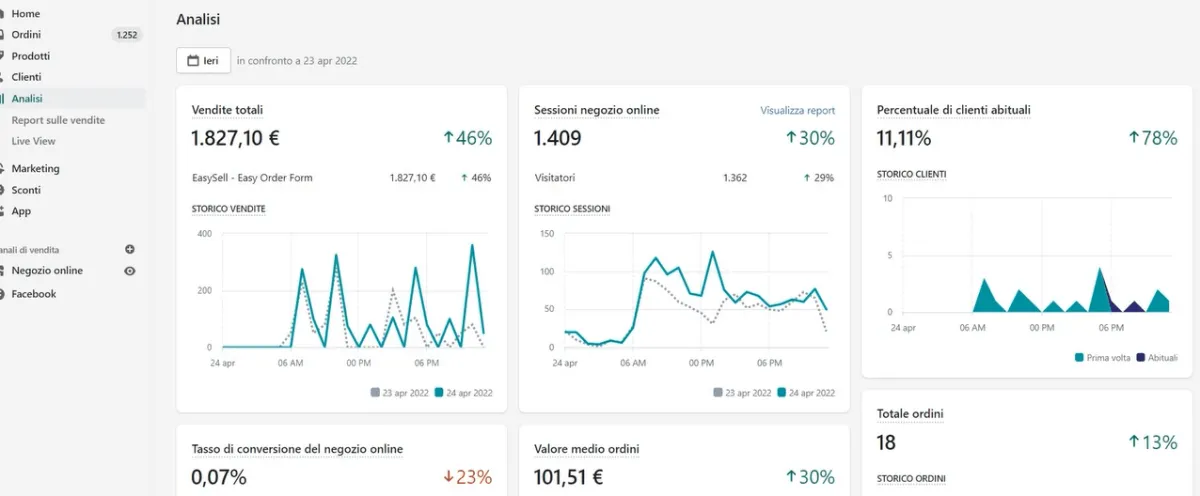Click the App icon in sidebar
The image size is (1200, 496).
coord(2,211)
